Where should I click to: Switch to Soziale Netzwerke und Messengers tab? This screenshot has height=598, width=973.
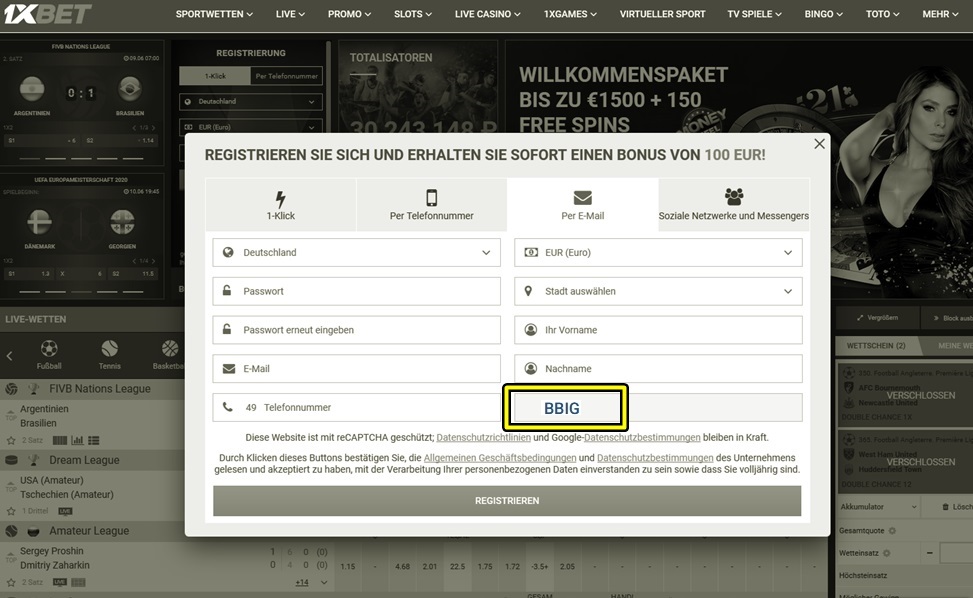point(733,205)
